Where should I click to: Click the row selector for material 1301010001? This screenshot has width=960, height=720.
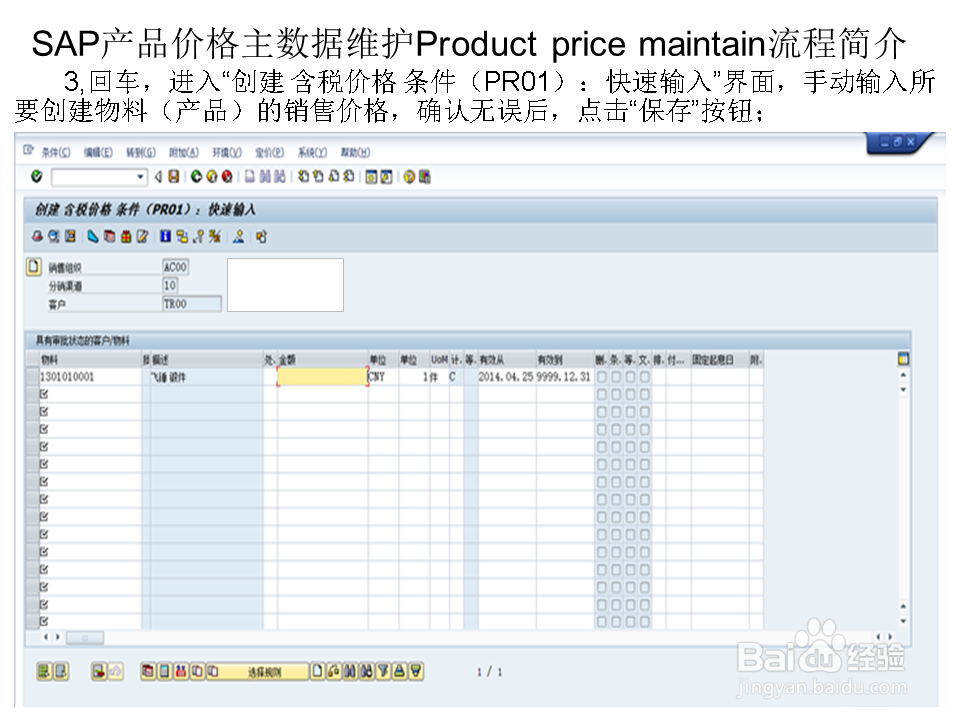pos(32,377)
